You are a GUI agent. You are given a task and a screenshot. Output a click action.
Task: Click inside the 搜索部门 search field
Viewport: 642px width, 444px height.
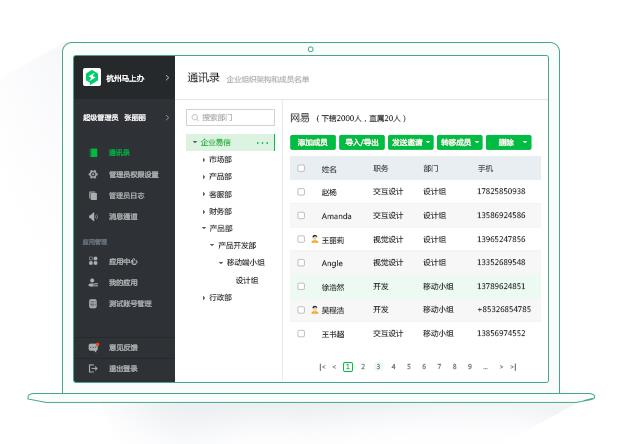[231, 118]
